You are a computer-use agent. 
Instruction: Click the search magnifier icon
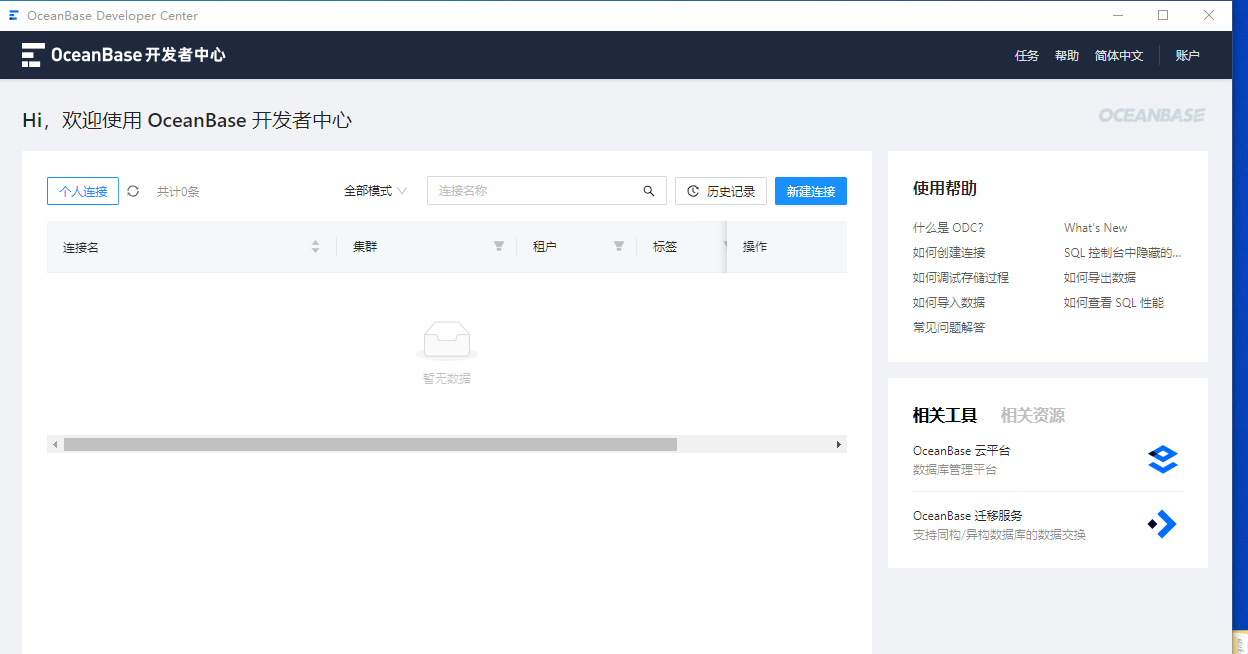pyautogui.click(x=649, y=191)
